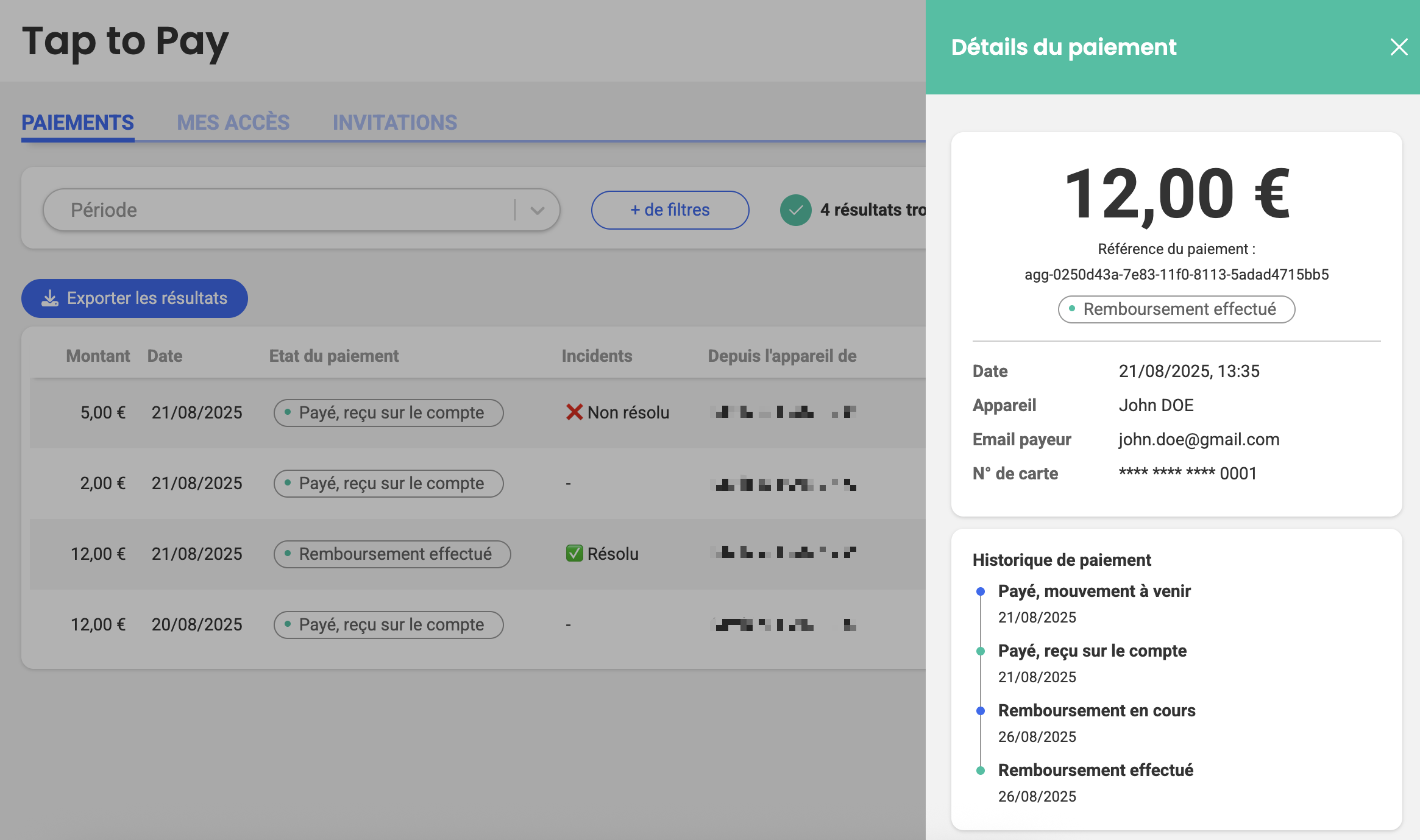This screenshot has height=840, width=1420.
Task: Click the red X Non résolu icon
Action: (574, 412)
